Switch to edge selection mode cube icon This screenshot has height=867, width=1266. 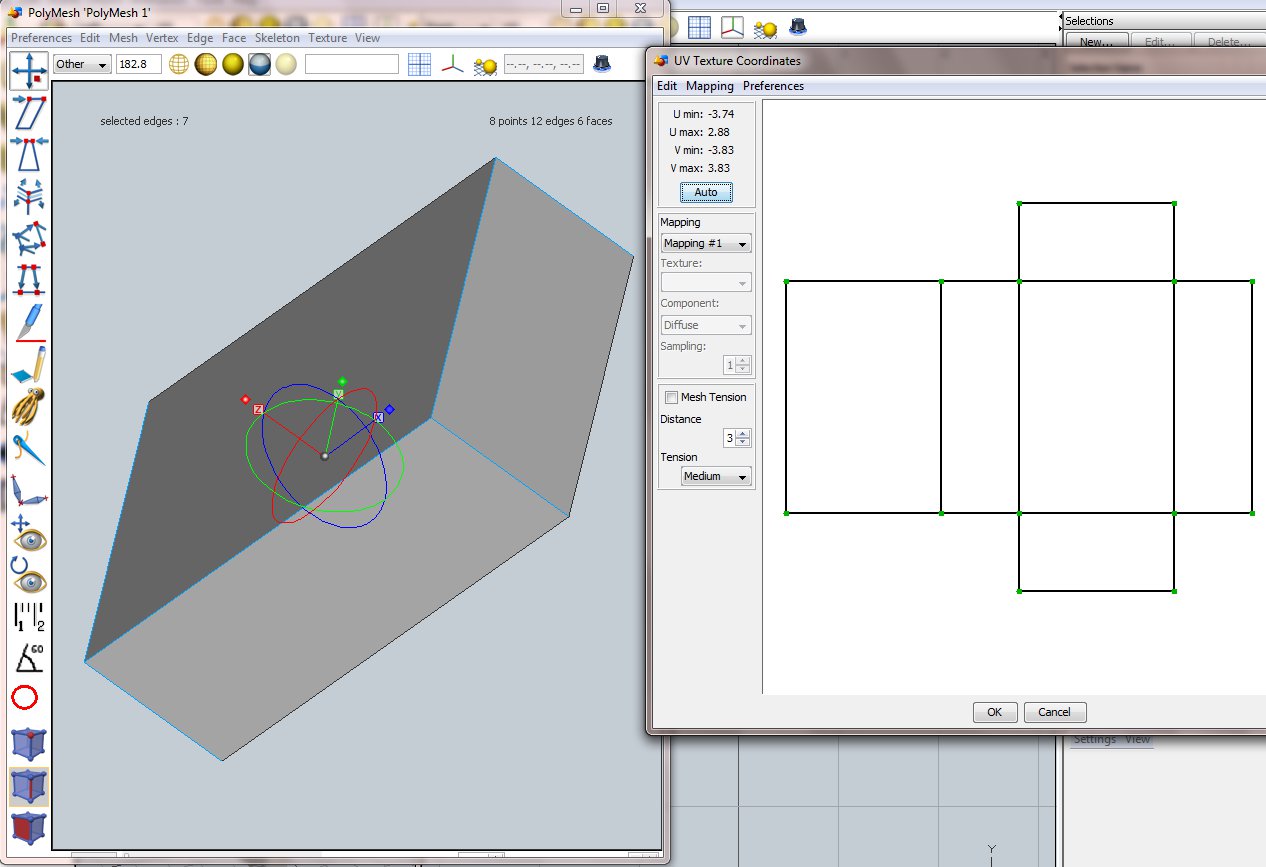29,787
